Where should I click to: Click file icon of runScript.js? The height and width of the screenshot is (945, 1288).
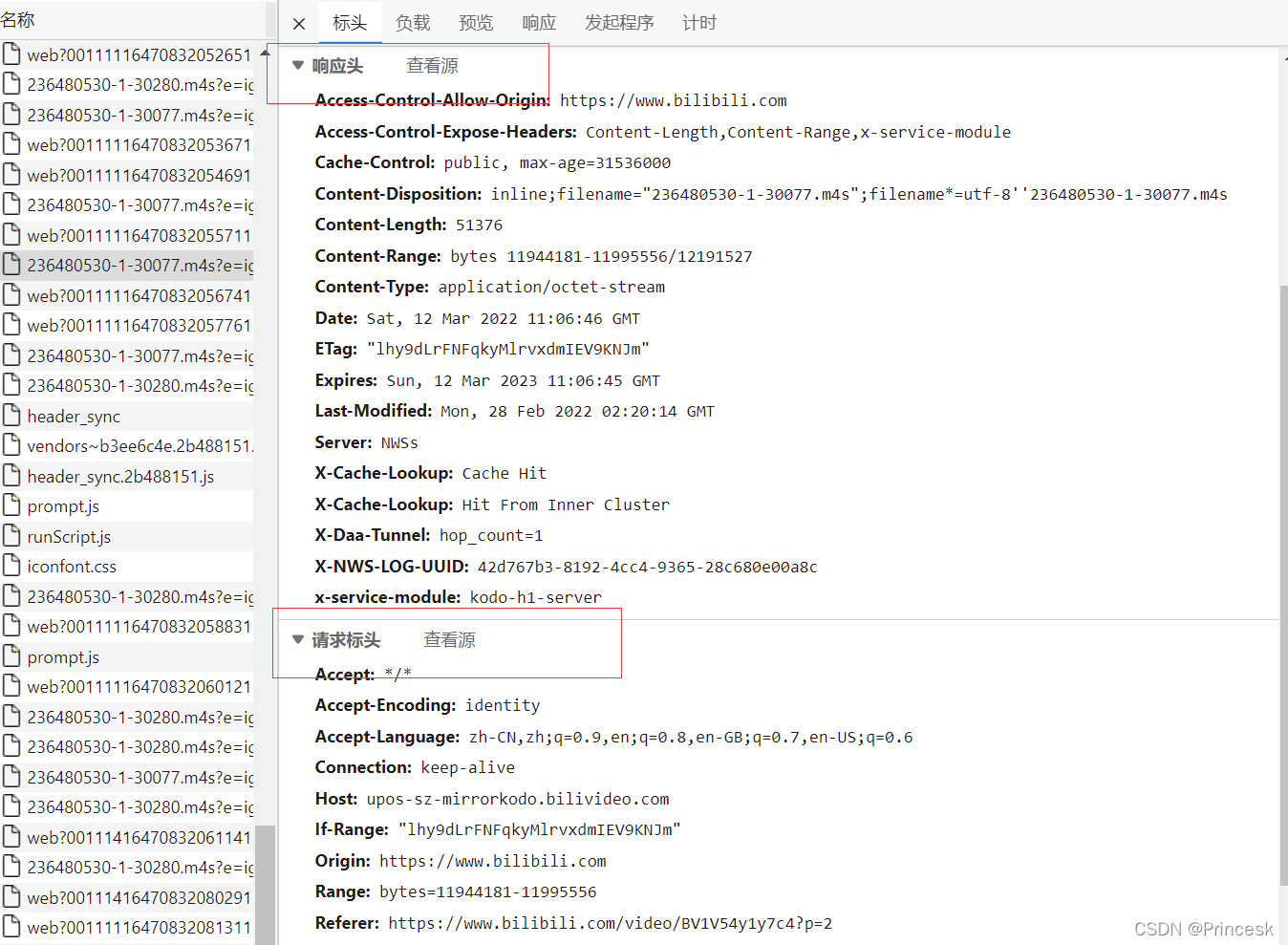(x=11, y=535)
